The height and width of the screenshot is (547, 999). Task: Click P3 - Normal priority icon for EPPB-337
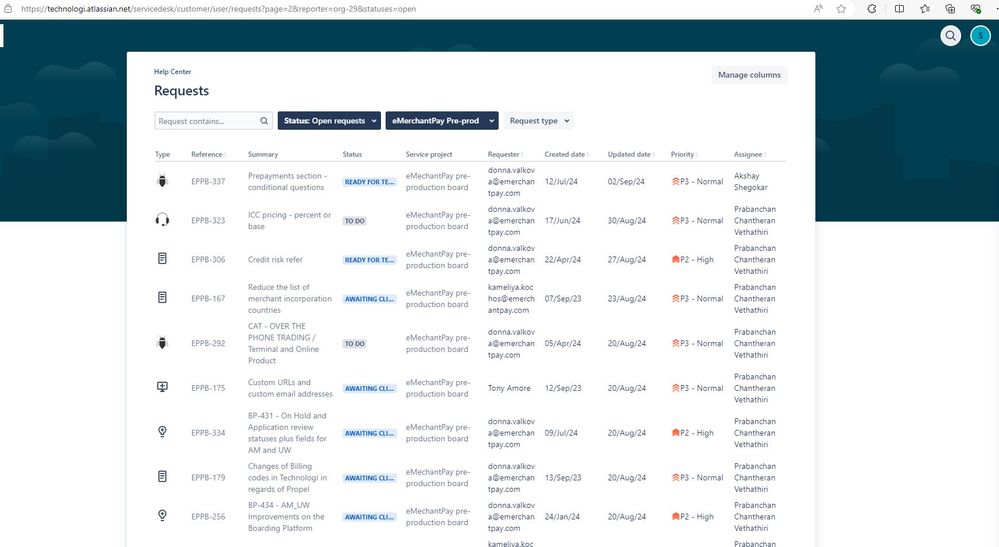675,181
